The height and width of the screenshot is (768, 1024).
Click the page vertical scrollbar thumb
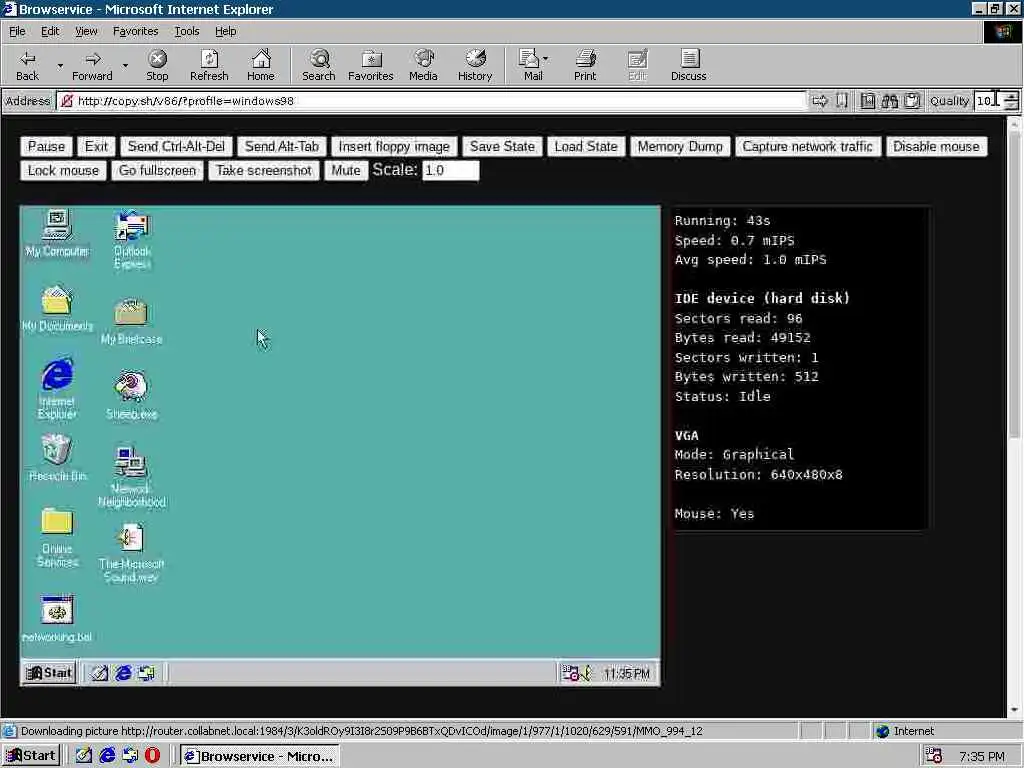tap(1014, 284)
